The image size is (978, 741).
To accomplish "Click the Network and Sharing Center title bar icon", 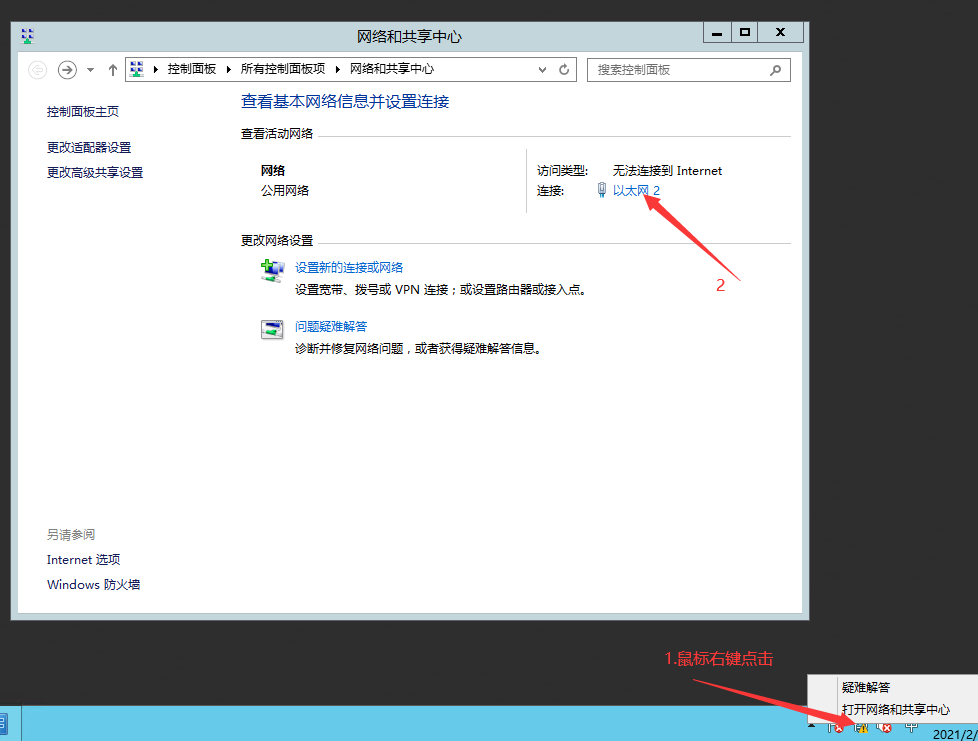I will [x=27, y=36].
